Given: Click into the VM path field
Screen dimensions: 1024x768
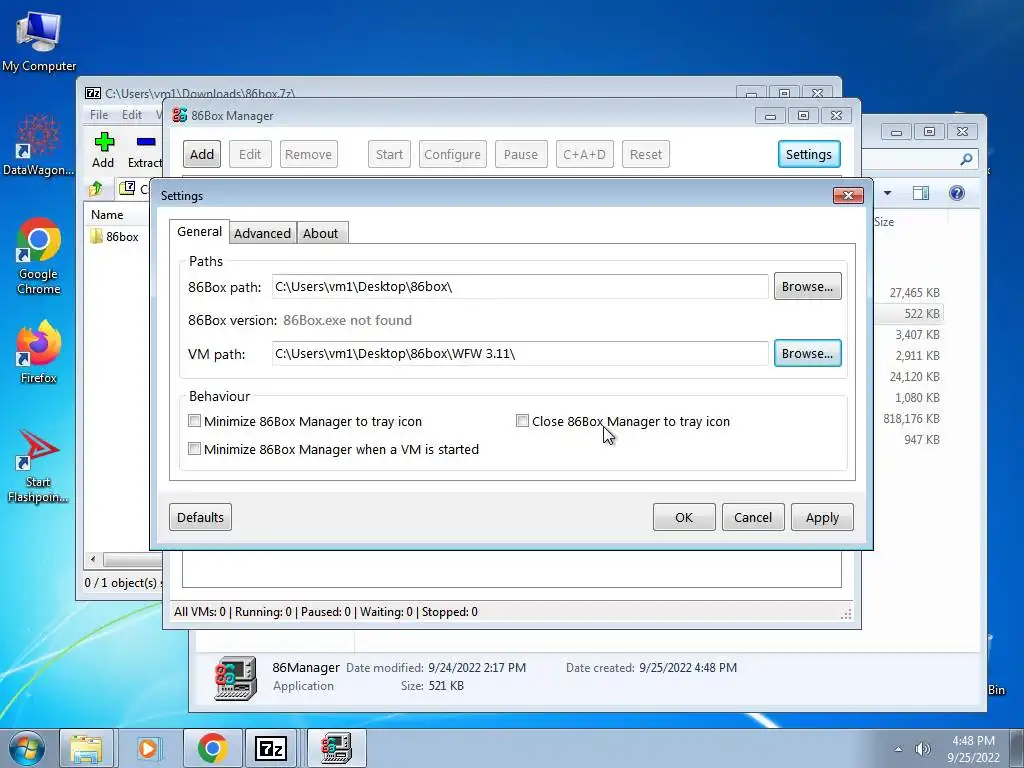Looking at the screenshot, I should point(520,353).
